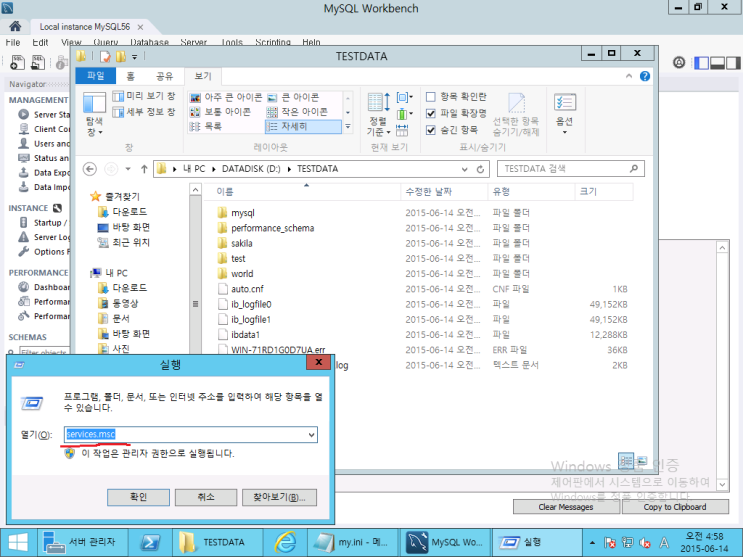The image size is (743, 557).
Task: Click the Navigation pane (탐색 창) icon
Action: (94, 106)
